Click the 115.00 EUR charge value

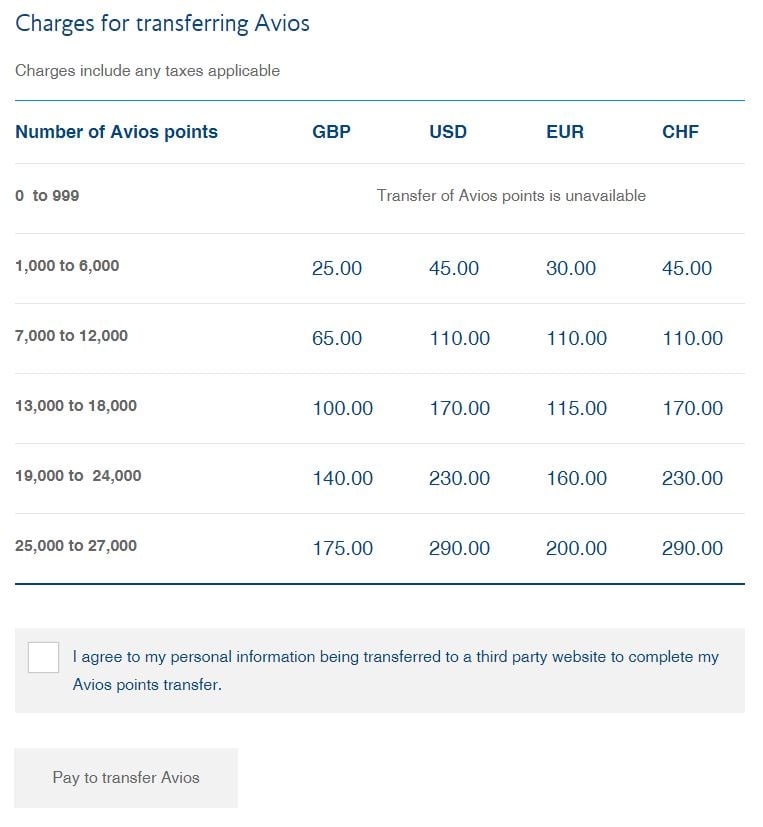pos(576,408)
